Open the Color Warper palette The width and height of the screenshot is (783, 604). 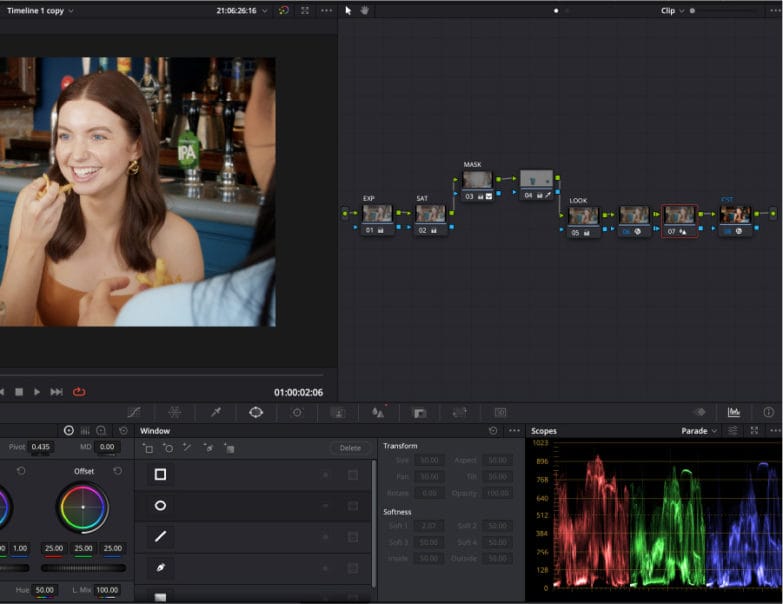pyautogui.click(x=174, y=412)
